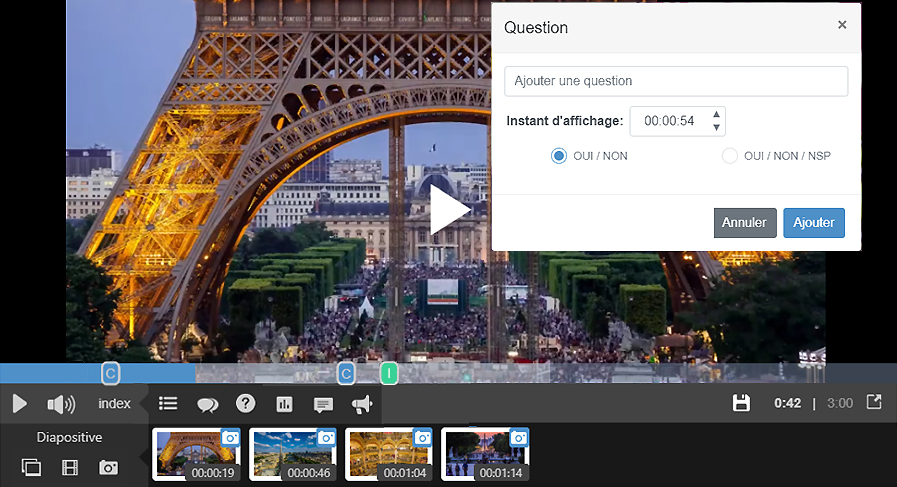The image size is (897, 487).
Task: Select the OUI / NON / NSP option
Action: pyautogui.click(x=730, y=156)
